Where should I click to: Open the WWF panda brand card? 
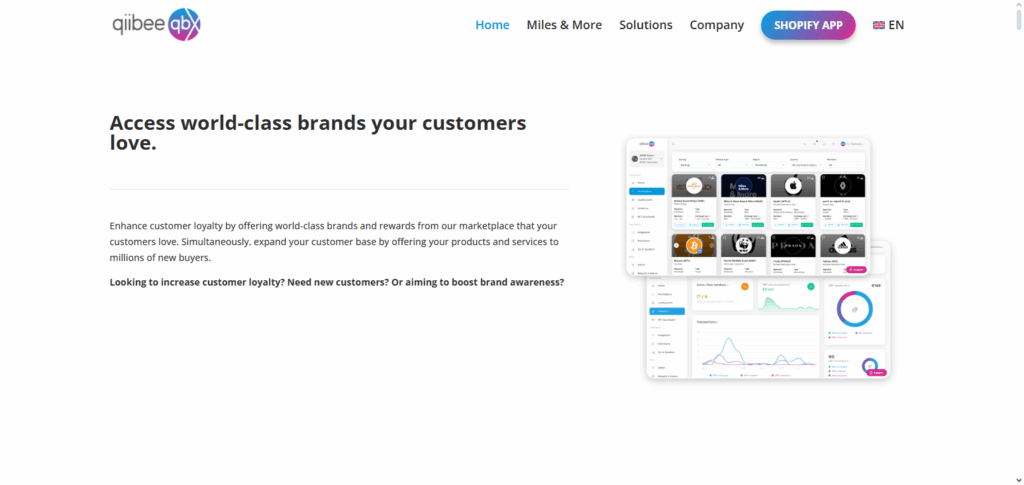click(x=743, y=245)
